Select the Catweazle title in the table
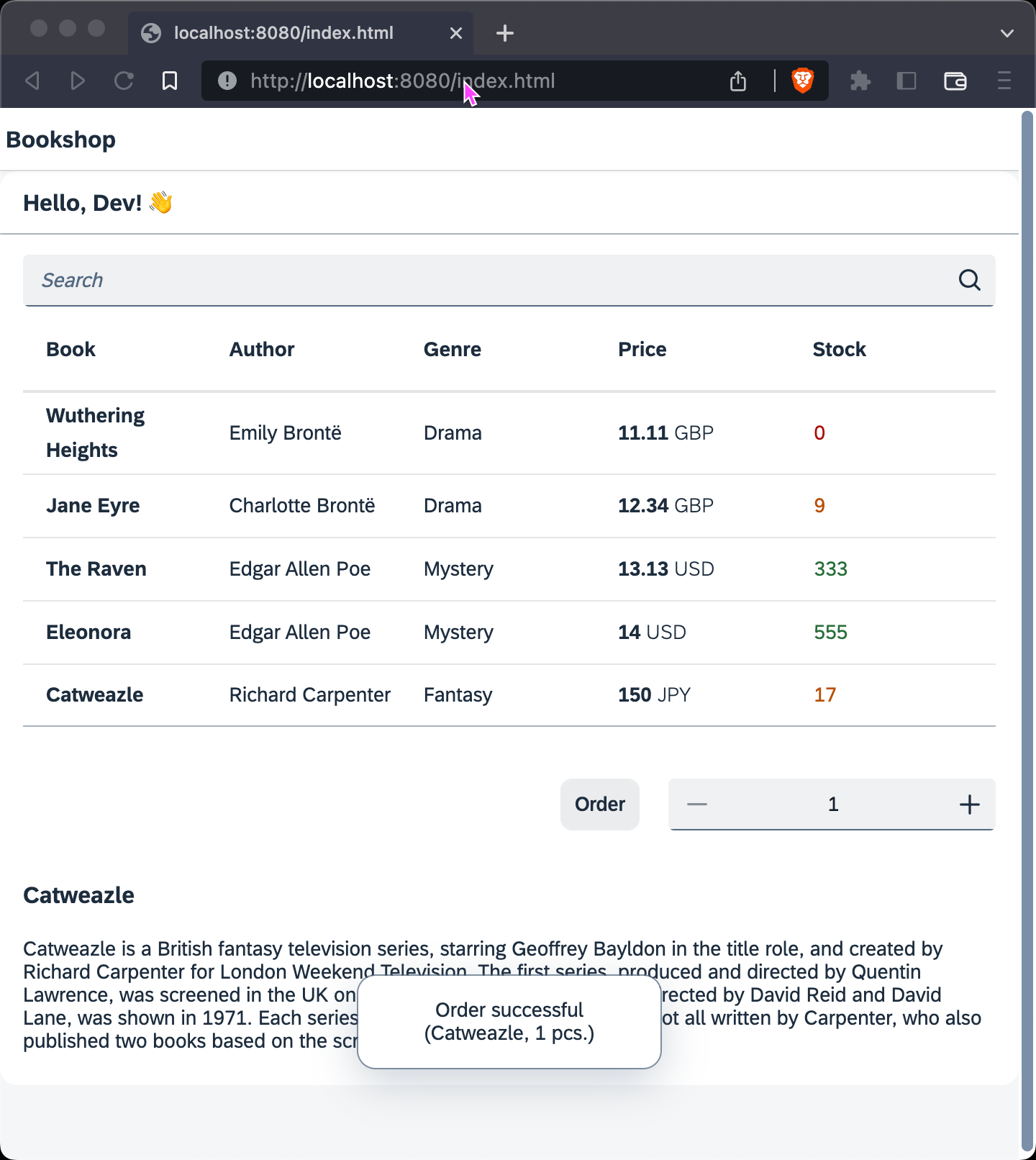This screenshot has height=1160, width=1036. pos(95,695)
